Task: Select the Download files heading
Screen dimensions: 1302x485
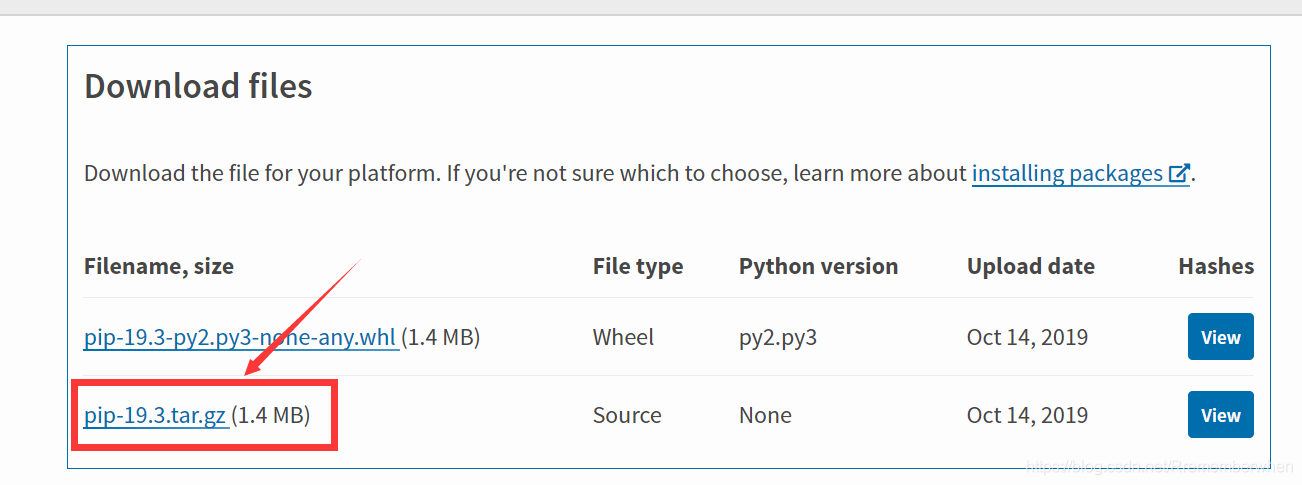Action: [x=198, y=86]
